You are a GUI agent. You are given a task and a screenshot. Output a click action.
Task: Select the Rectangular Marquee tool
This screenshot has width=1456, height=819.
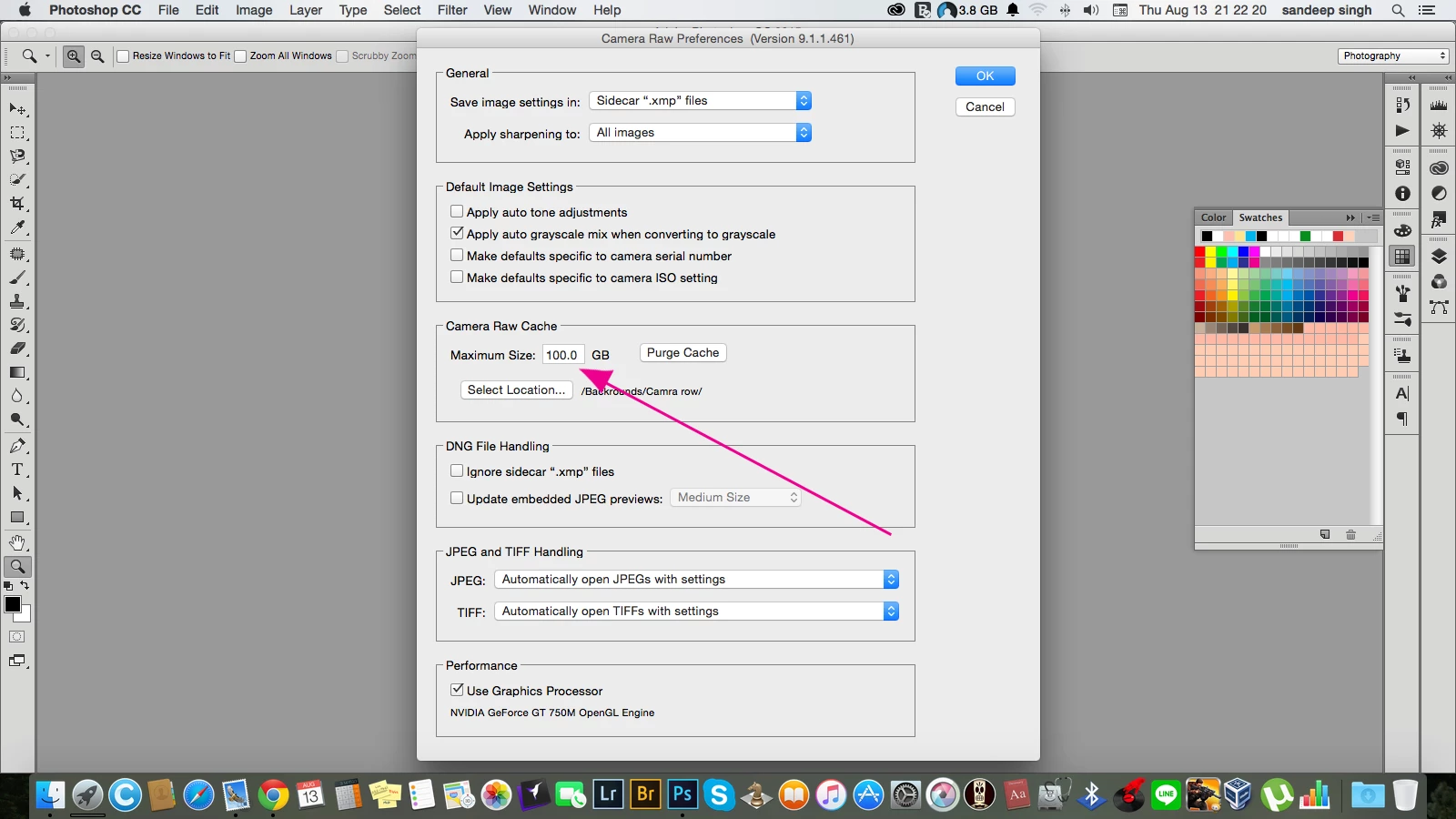[x=17, y=133]
